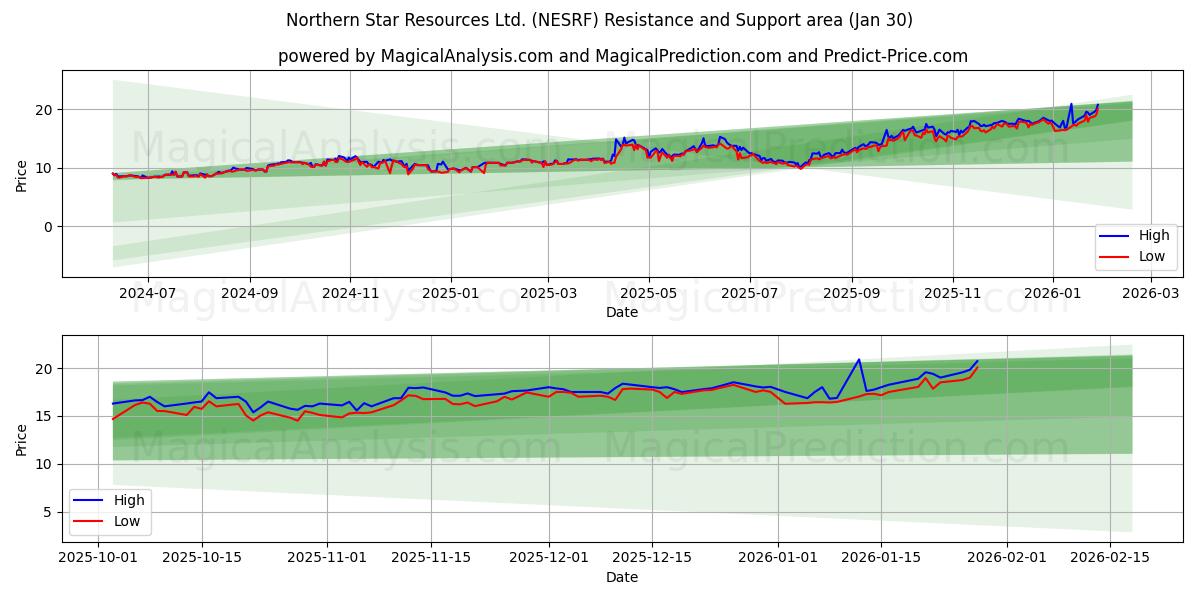Click the 2024-11 tick label
The image size is (1200, 600).
tap(350, 293)
